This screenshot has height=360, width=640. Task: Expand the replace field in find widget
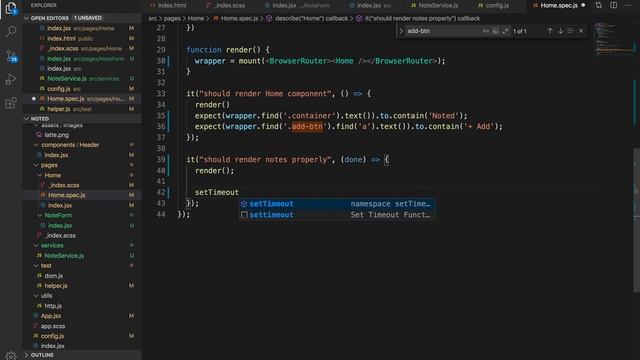(x=401, y=31)
